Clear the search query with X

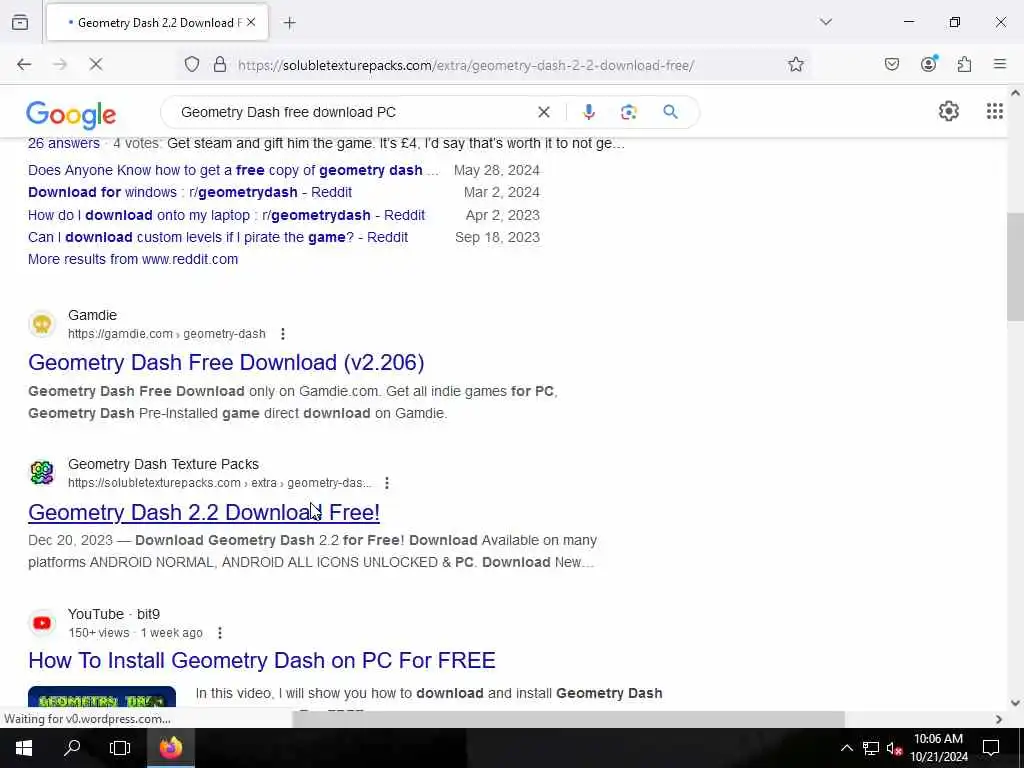pos(543,112)
